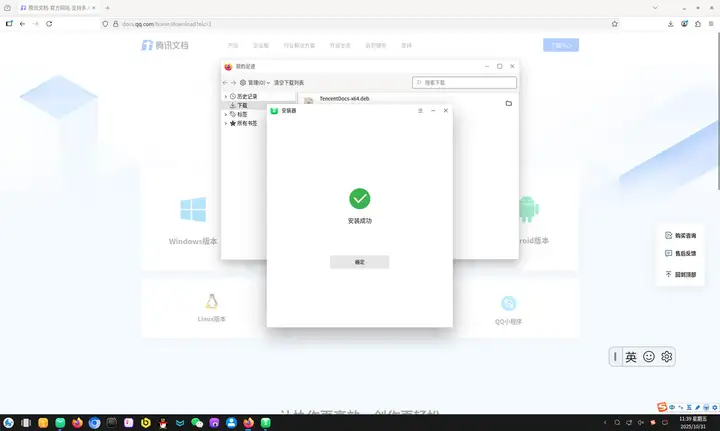Reload the browser page
The height and width of the screenshot is (431, 720).
[x=49, y=24]
